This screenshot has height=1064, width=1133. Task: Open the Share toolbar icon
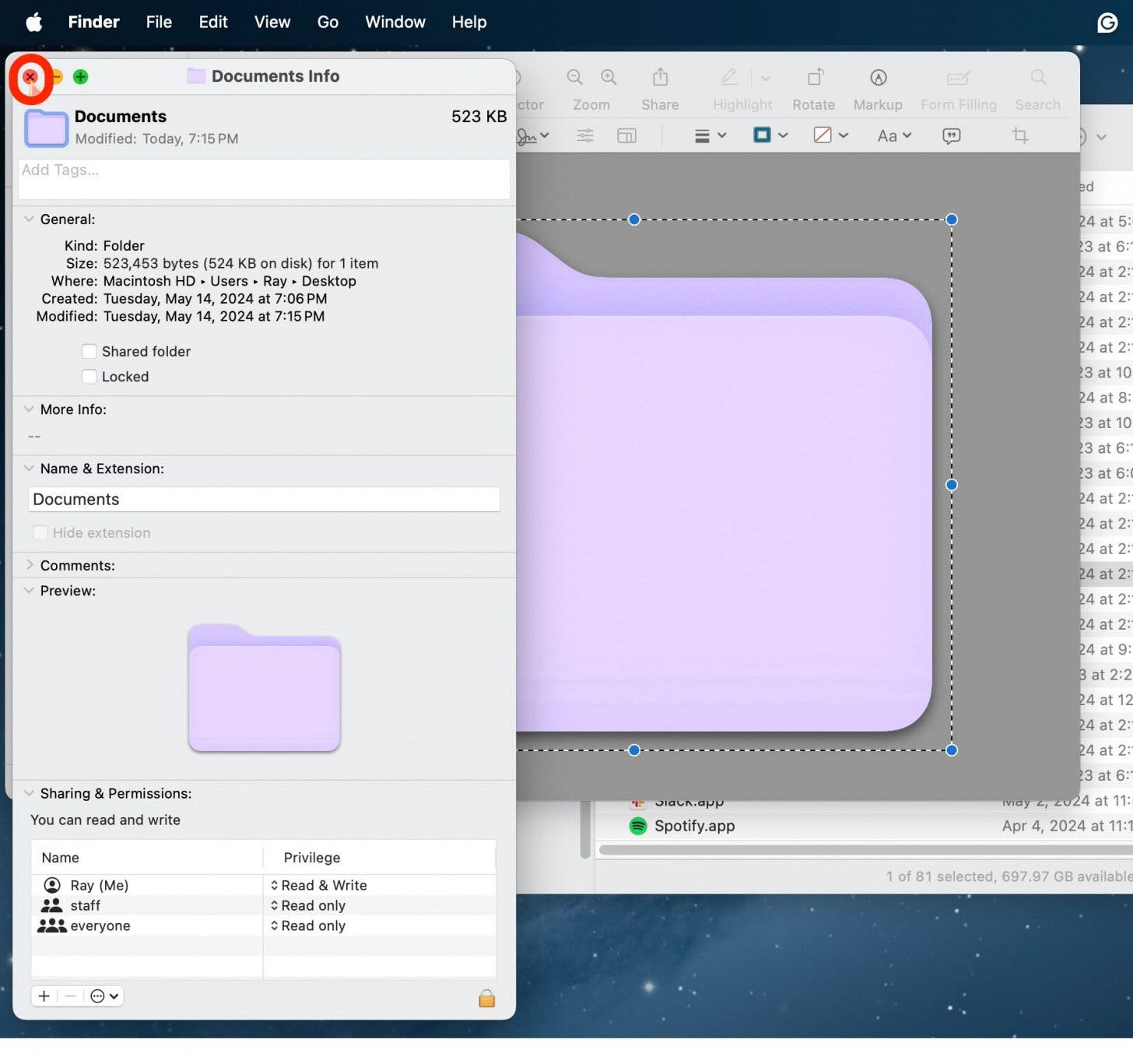(x=660, y=77)
